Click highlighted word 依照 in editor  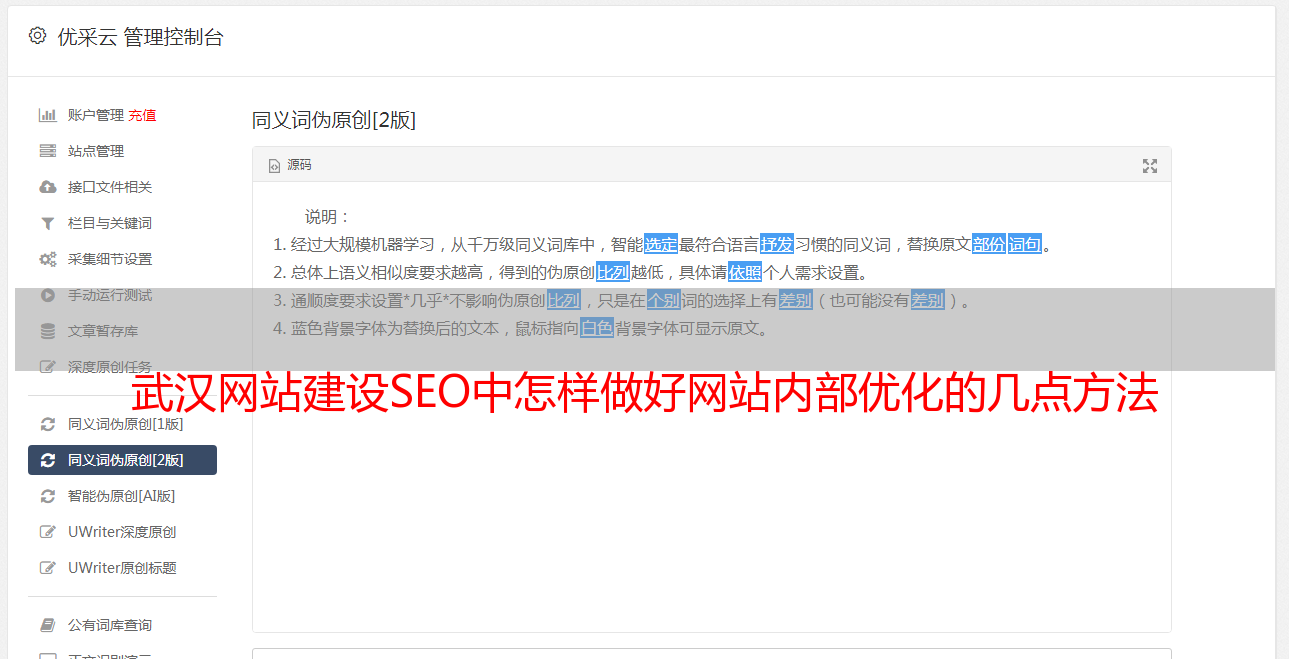click(x=745, y=272)
